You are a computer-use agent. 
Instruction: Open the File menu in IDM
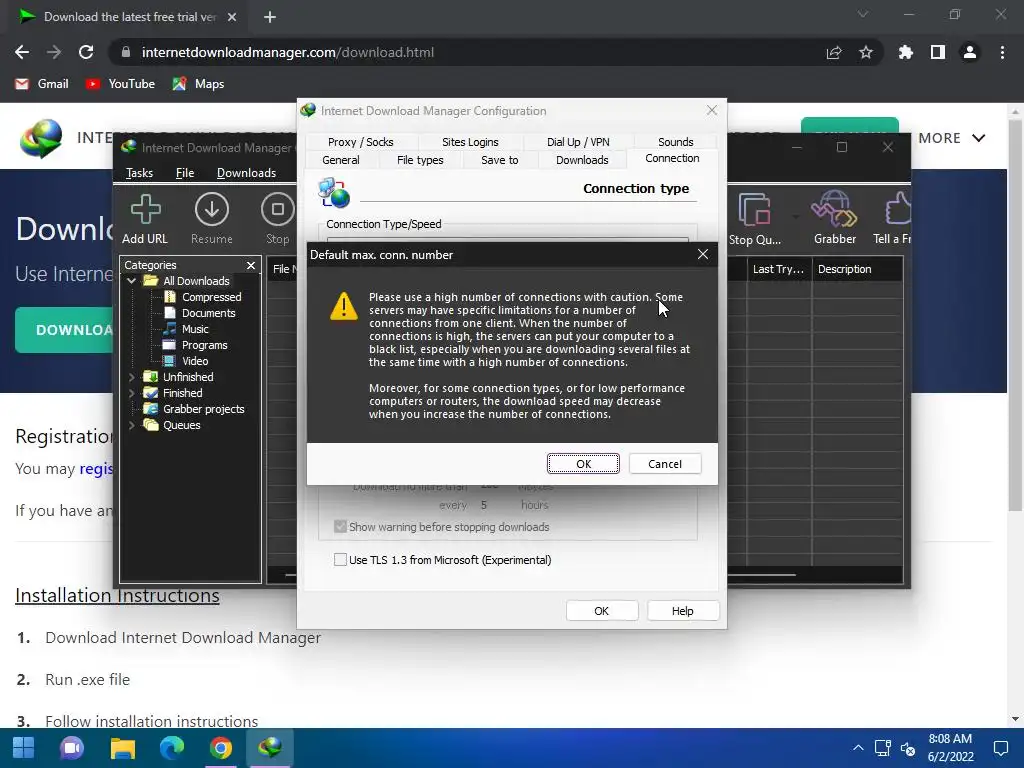tap(185, 172)
